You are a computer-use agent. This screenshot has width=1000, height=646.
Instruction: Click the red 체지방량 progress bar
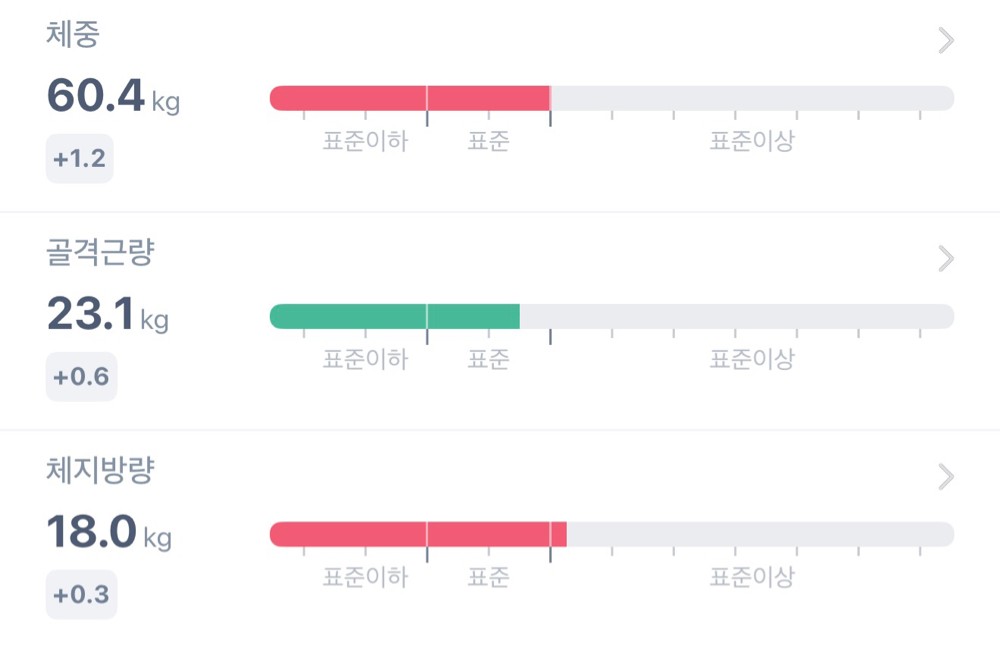click(x=418, y=534)
